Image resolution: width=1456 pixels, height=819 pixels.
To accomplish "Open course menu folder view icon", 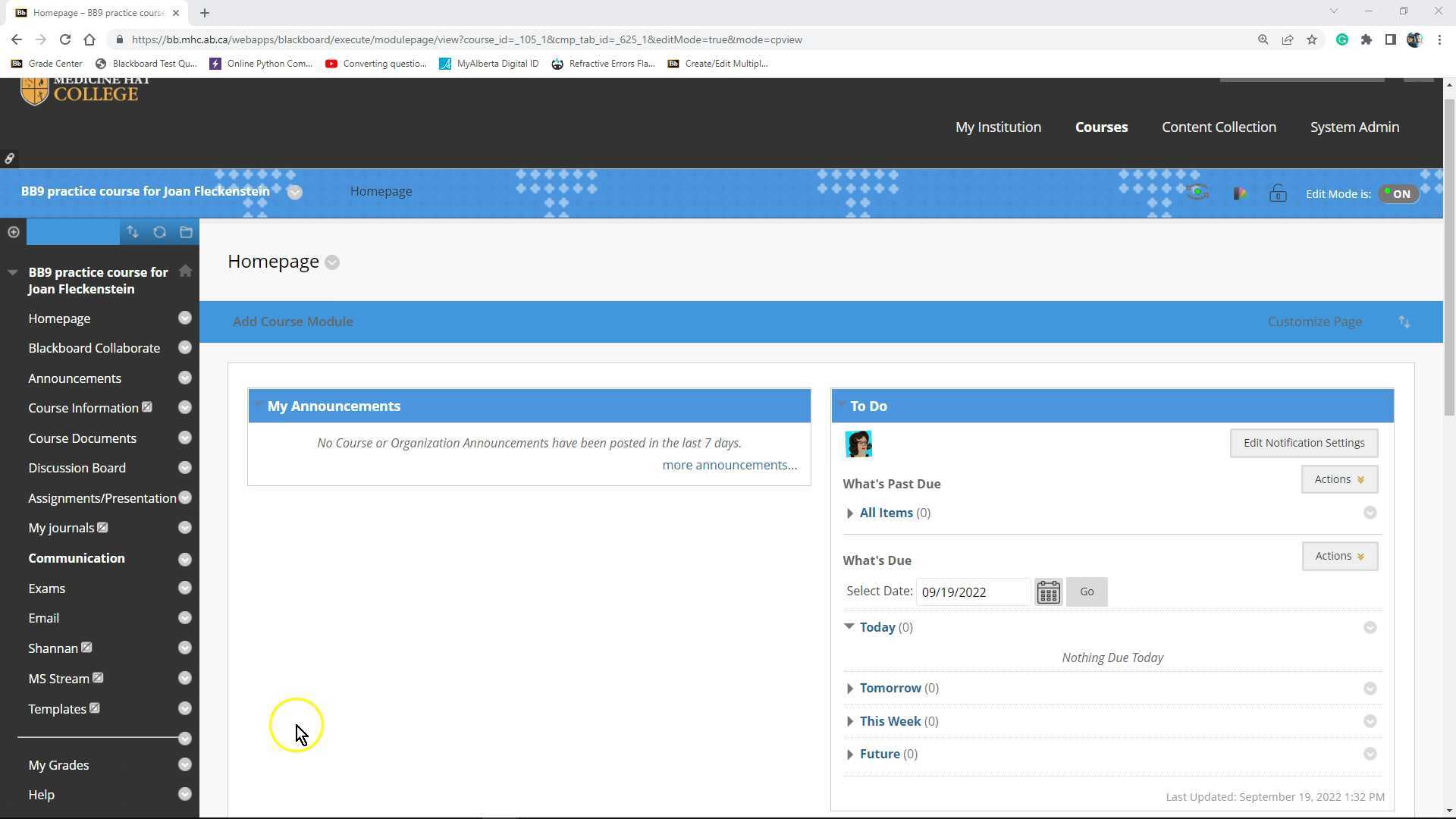I will click(186, 232).
